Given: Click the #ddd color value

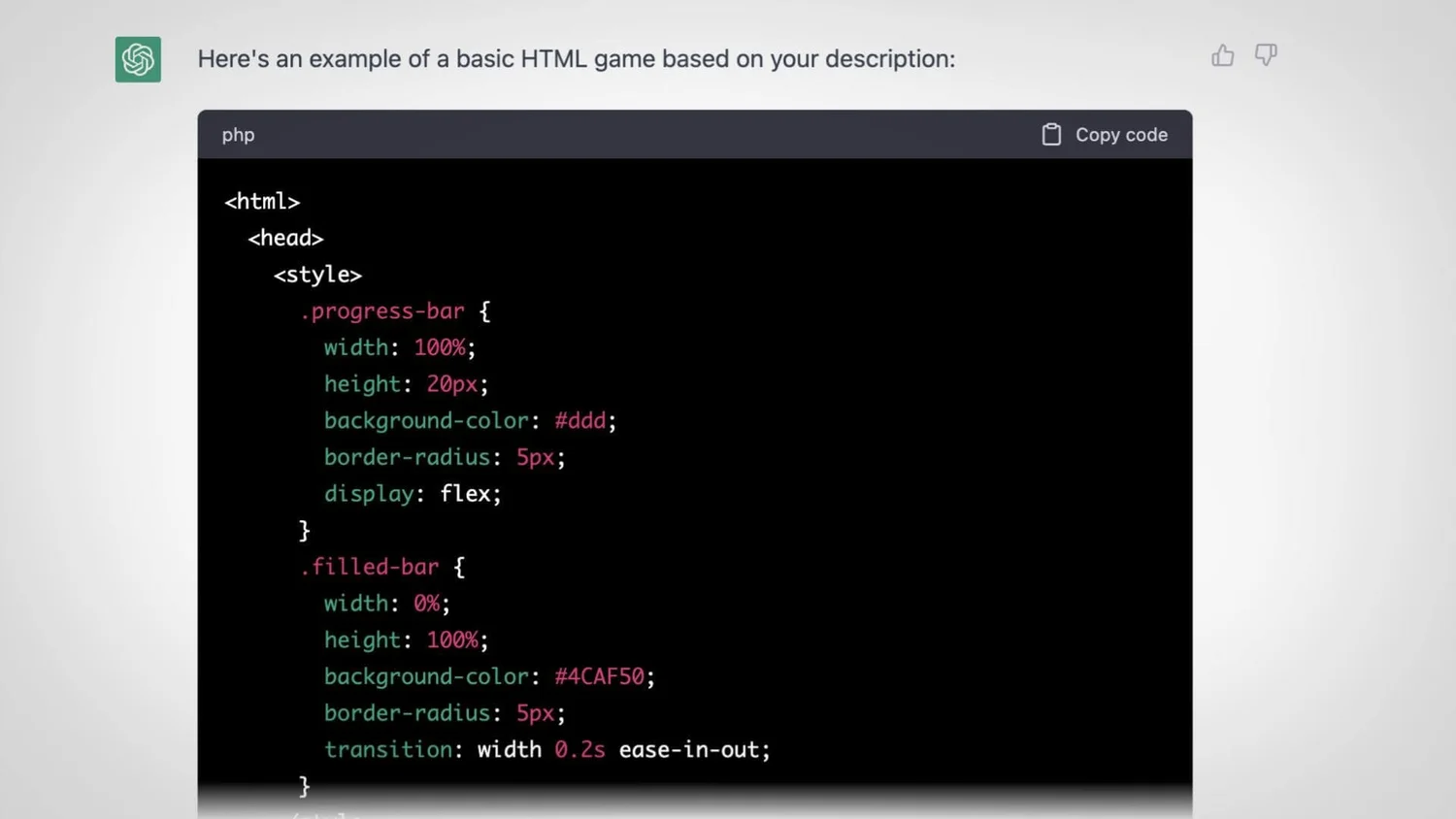Looking at the screenshot, I should [579, 420].
